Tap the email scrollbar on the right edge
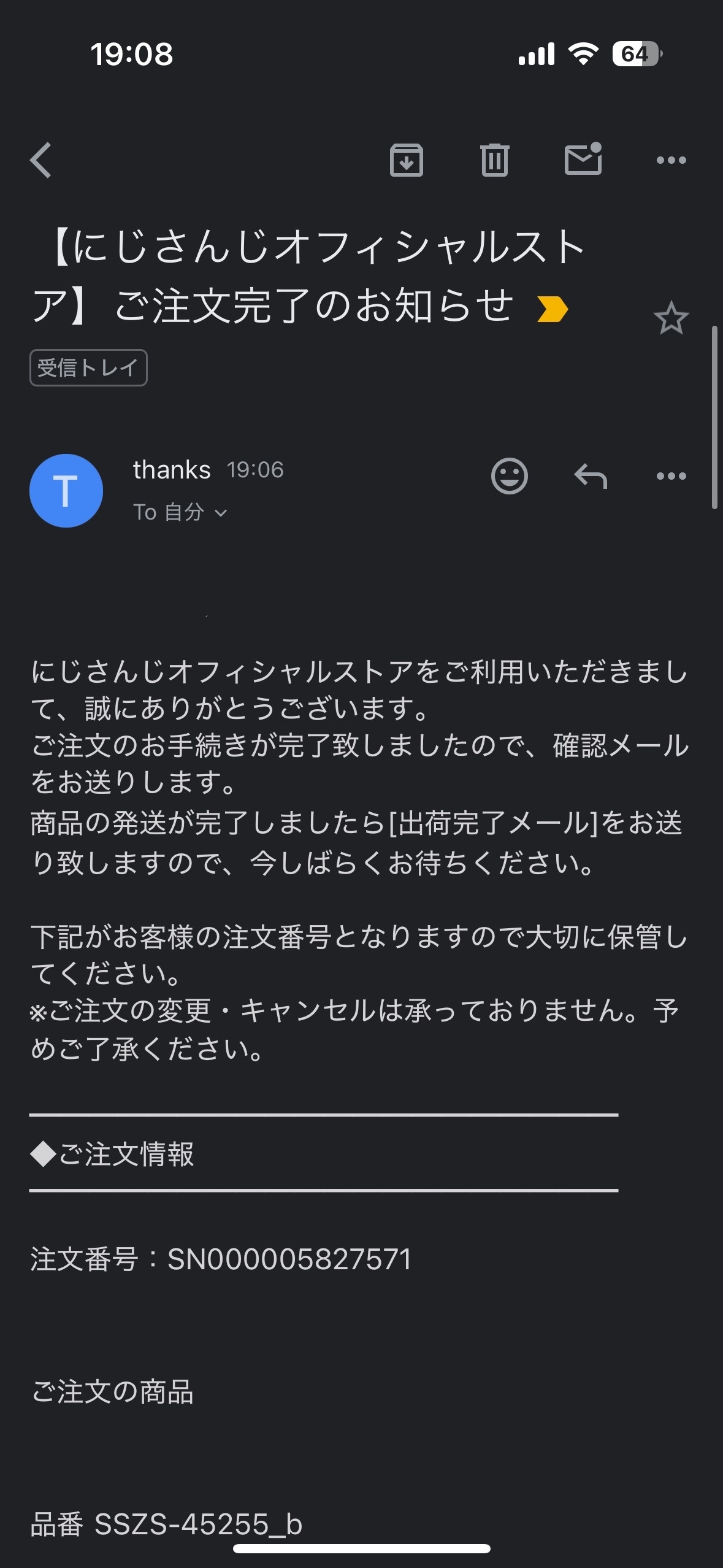This screenshot has height=1568, width=723. [714, 417]
